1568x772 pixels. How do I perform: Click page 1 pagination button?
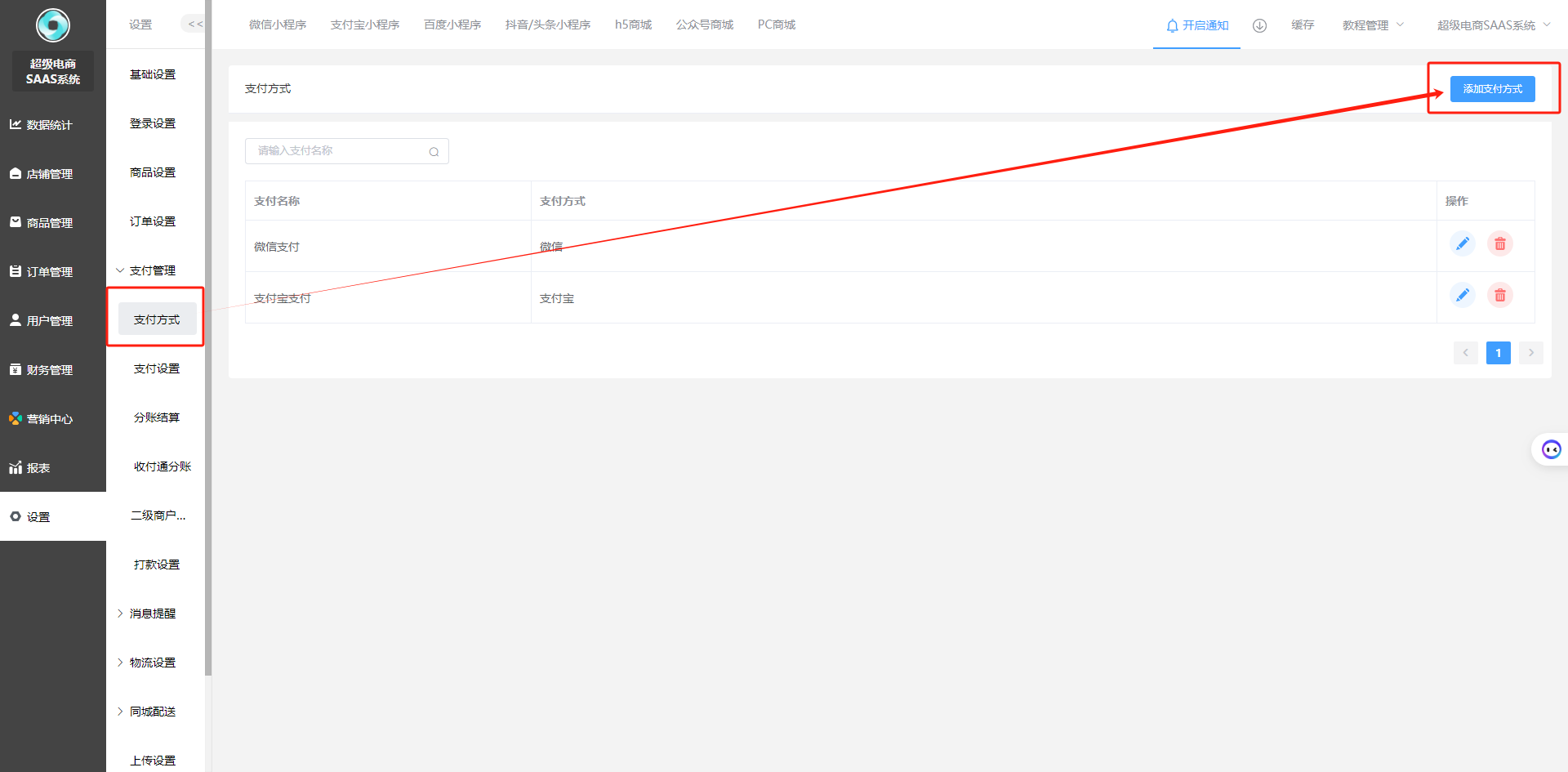coord(1498,353)
